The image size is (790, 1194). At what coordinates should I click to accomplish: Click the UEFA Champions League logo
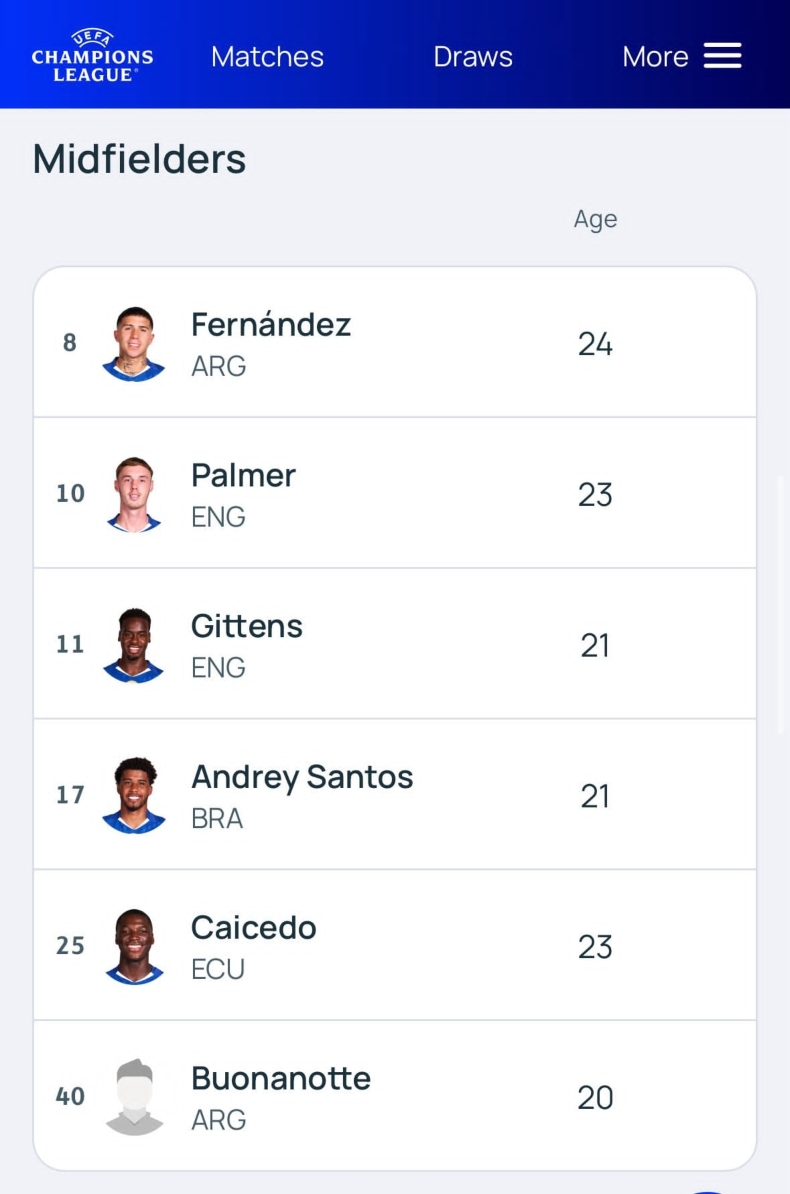pos(92,56)
